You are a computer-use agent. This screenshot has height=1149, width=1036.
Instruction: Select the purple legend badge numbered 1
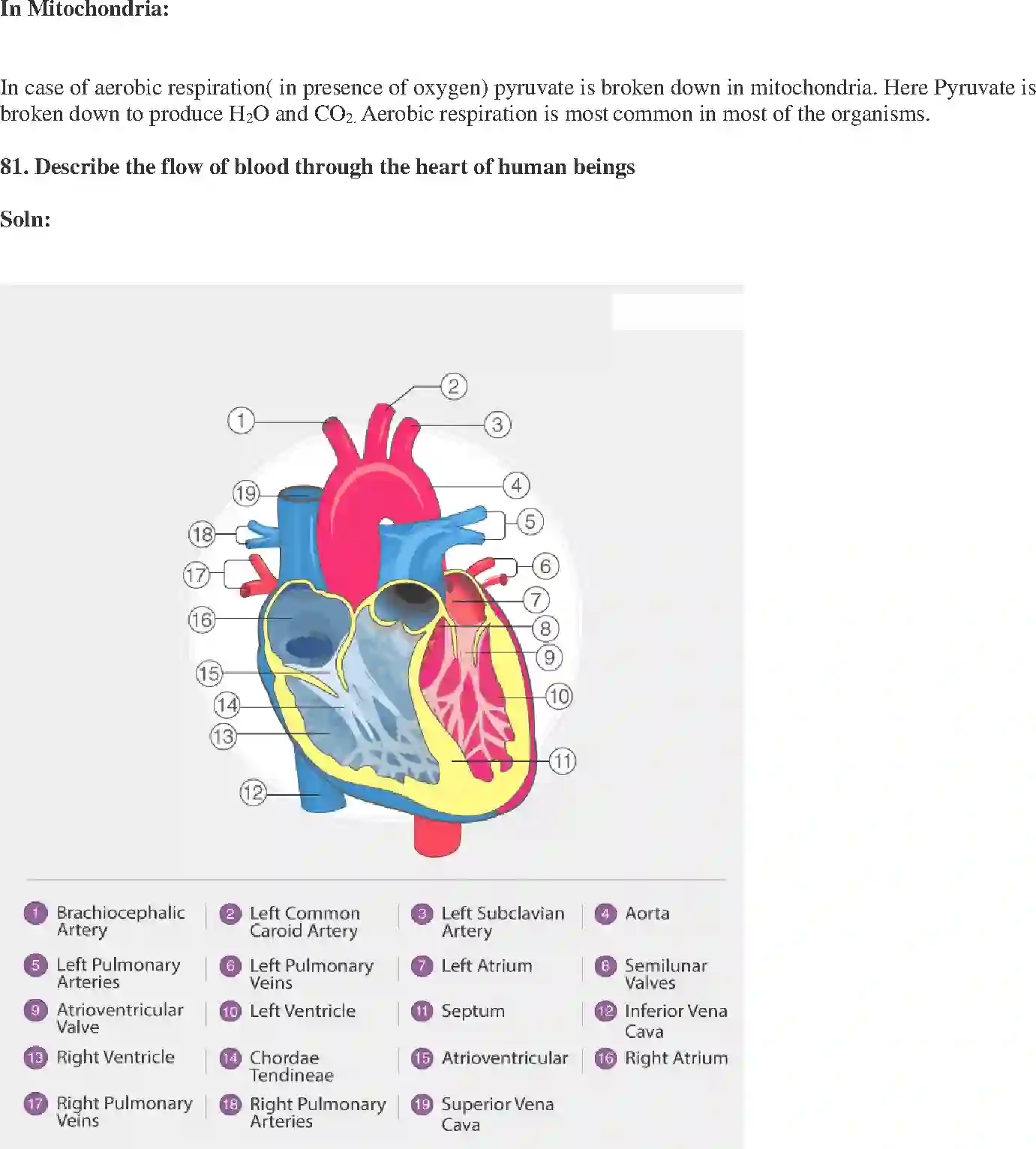point(35,913)
